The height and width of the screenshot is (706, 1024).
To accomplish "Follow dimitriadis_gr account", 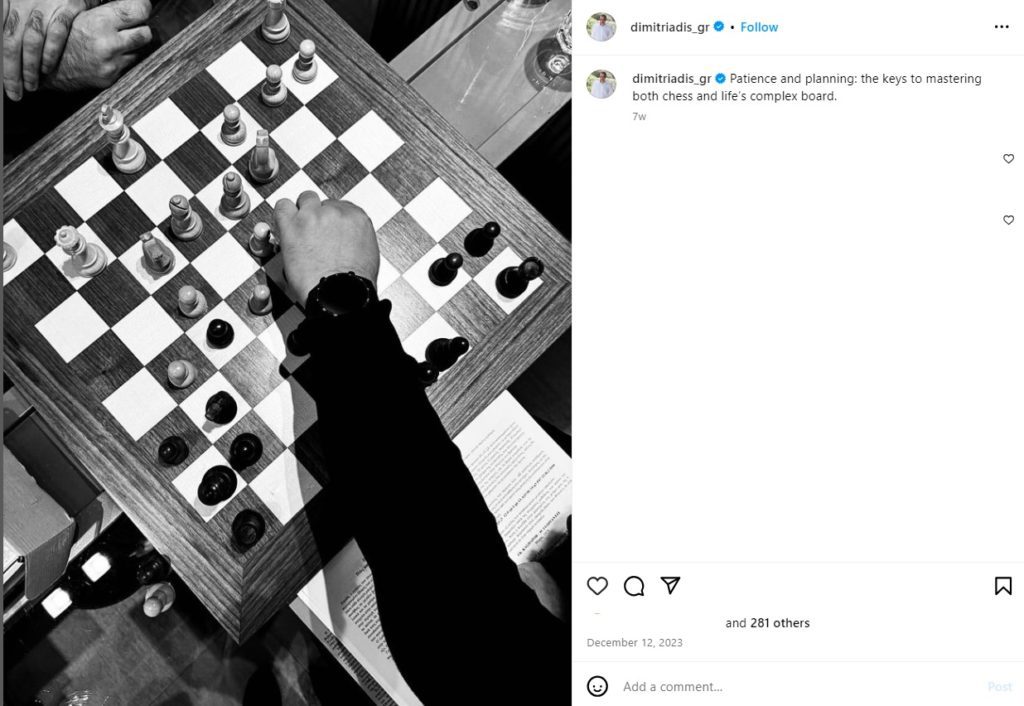I will coord(759,27).
